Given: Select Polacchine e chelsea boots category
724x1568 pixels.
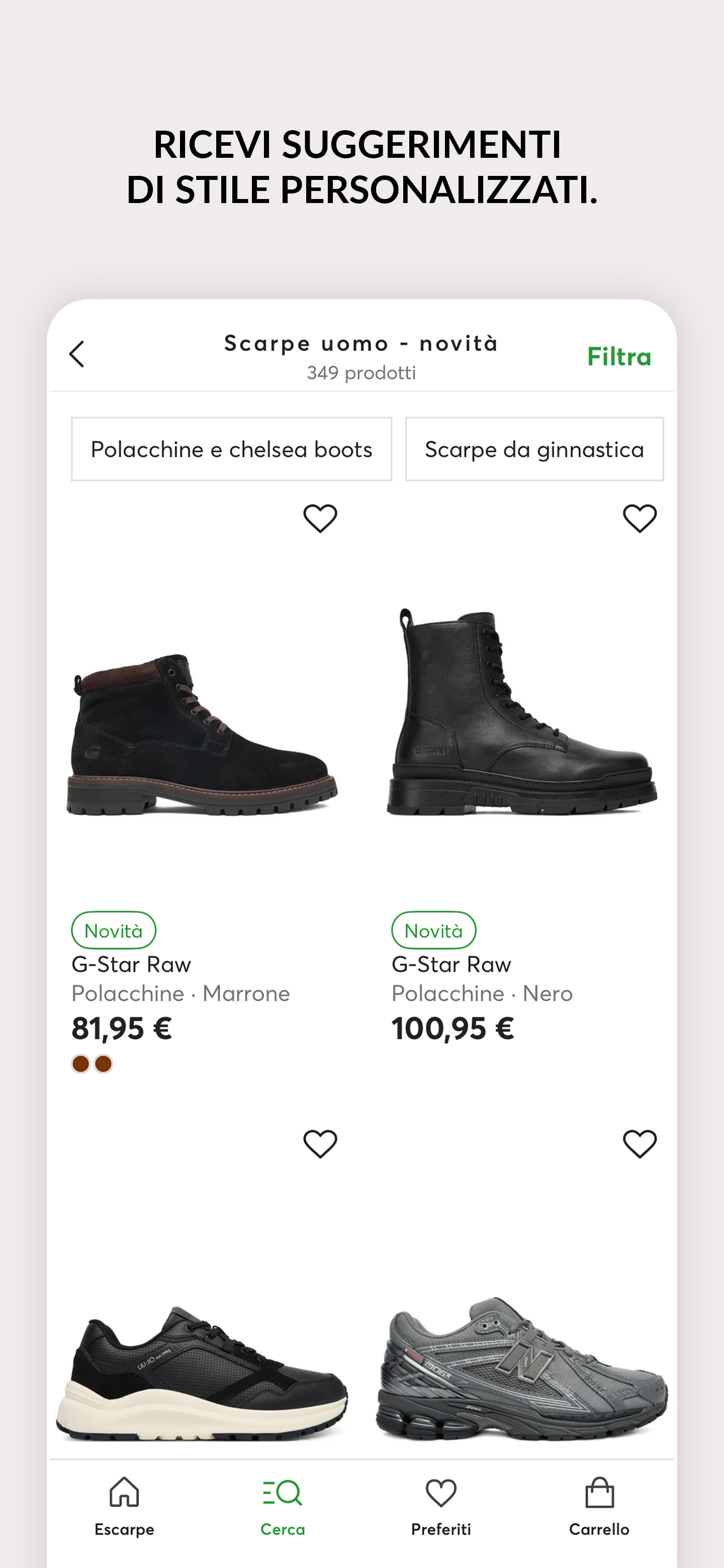Looking at the screenshot, I should [231, 449].
